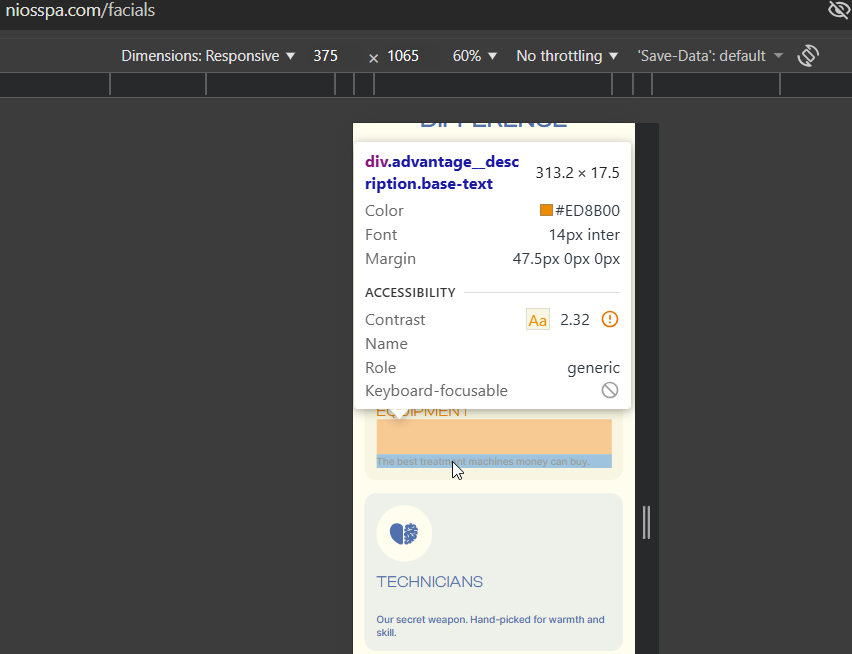Viewport: 852px width, 654px height.
Task: Click the media query breakpoint ruler bar
Action: point(426,85)
